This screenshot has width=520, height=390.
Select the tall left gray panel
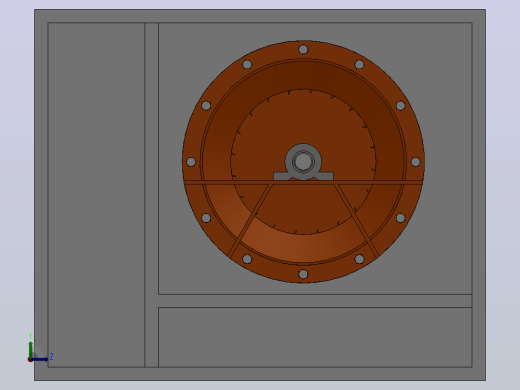click(x=96, y=195)
